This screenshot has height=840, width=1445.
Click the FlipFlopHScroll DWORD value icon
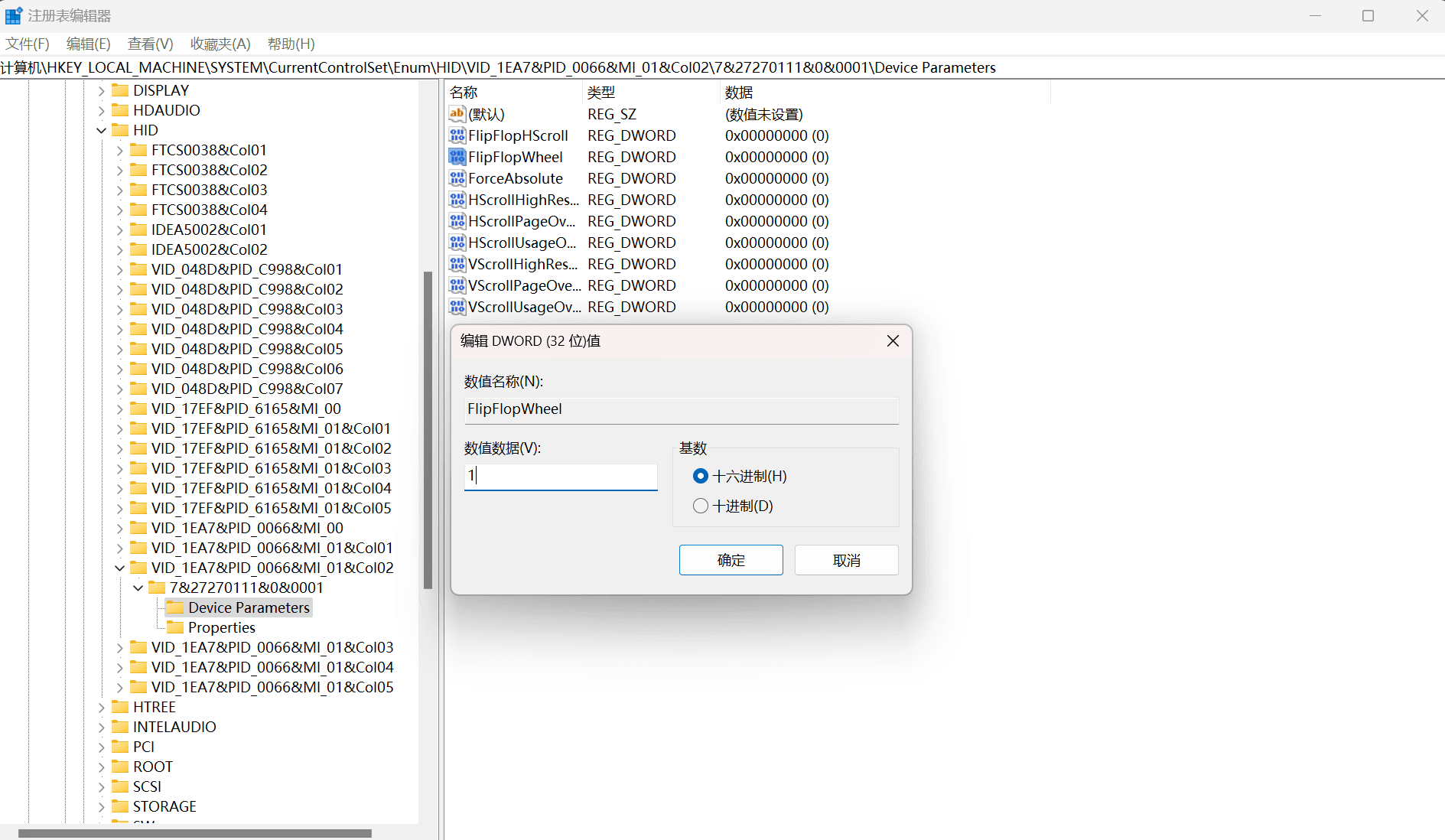[x=457, y=135]
